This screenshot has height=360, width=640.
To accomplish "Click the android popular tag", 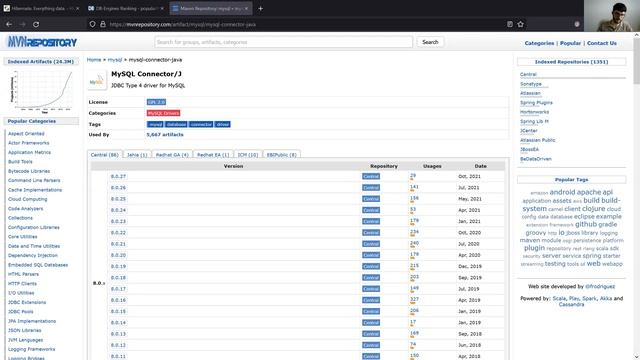I will tap(562, 192).
